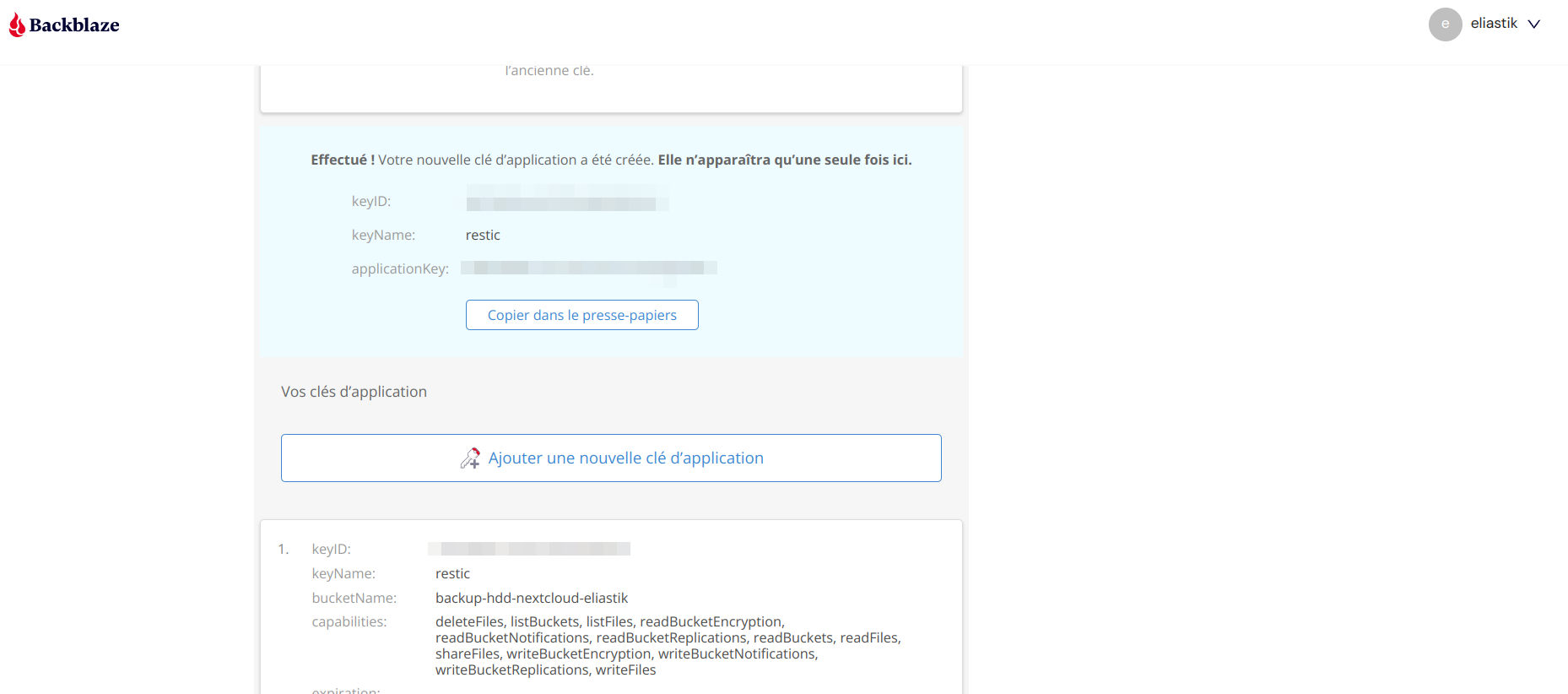Viewport: 1568px width, 694px height.
Task: Click the Backblaze flame logo
Action: [x=17, y=25]
